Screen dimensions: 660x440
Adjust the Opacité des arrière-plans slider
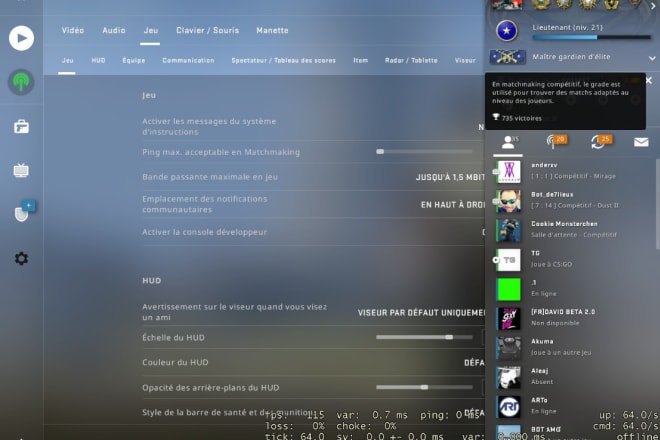pos(424,387)
